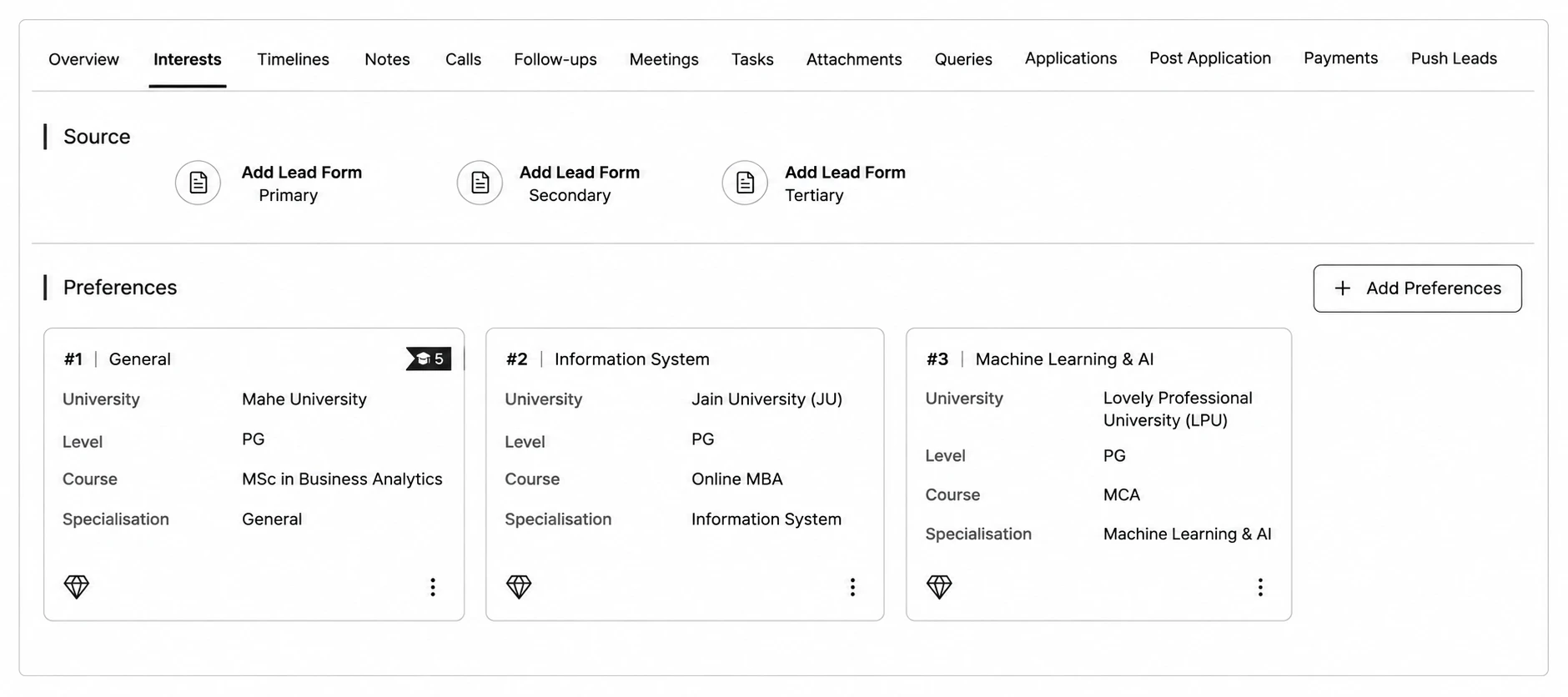The width and height of the screenshot is (1568, 697).
Task: Open the Attachments tab
Action: 854,59
